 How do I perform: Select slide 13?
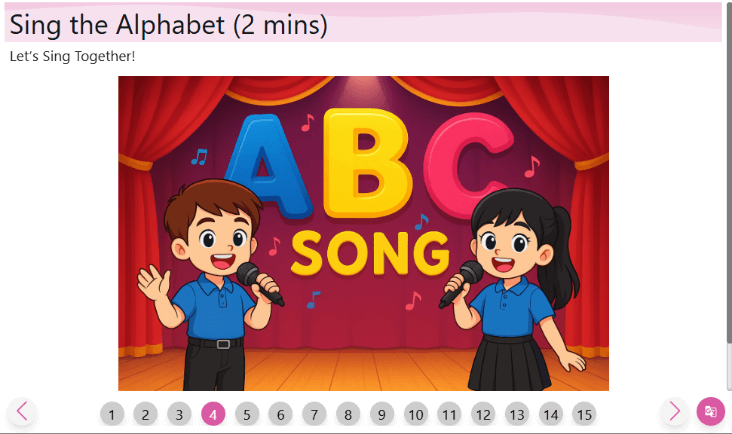517,414
